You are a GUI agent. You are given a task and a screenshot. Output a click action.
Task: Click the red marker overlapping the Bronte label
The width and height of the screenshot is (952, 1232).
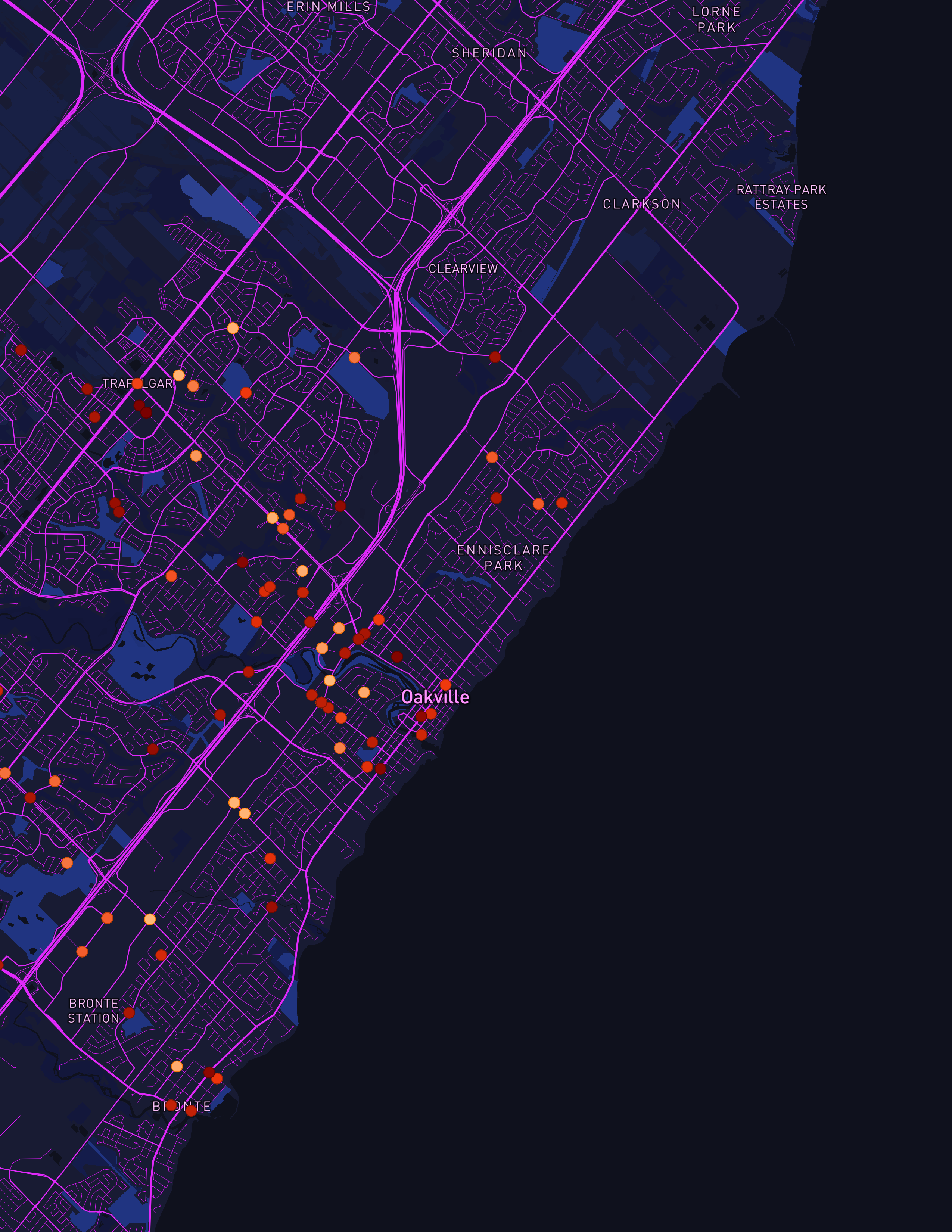171,1105
